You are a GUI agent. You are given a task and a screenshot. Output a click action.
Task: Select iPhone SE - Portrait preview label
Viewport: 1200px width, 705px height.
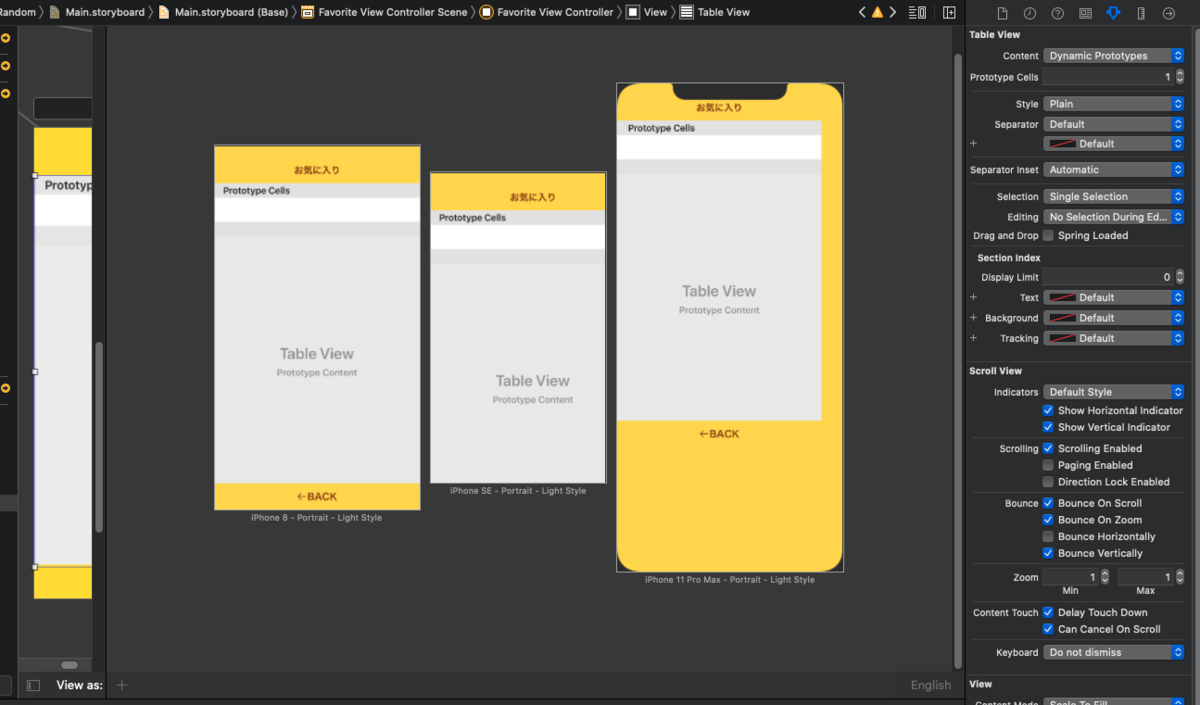(518, 491)
